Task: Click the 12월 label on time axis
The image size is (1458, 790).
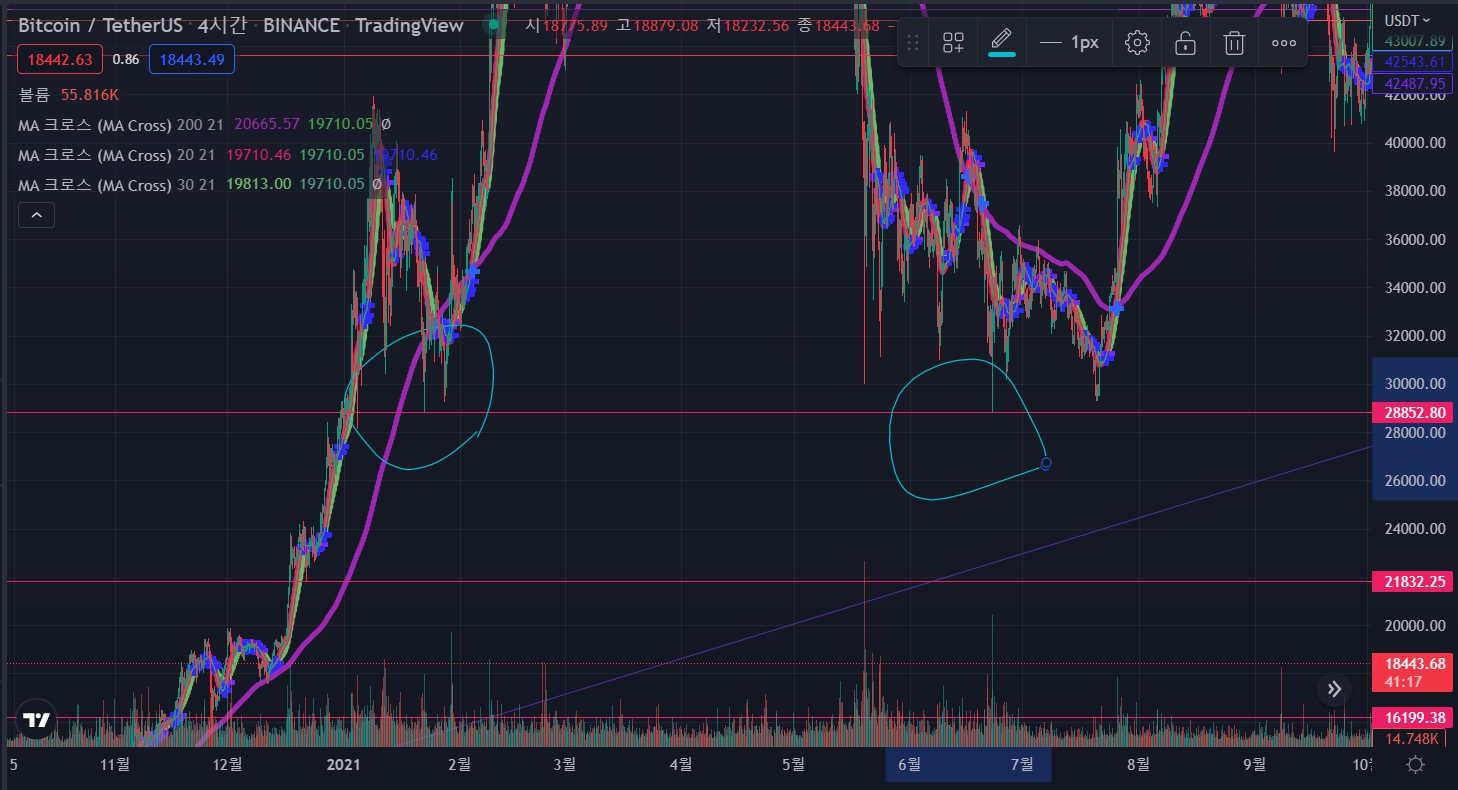Action: point(228,764)
